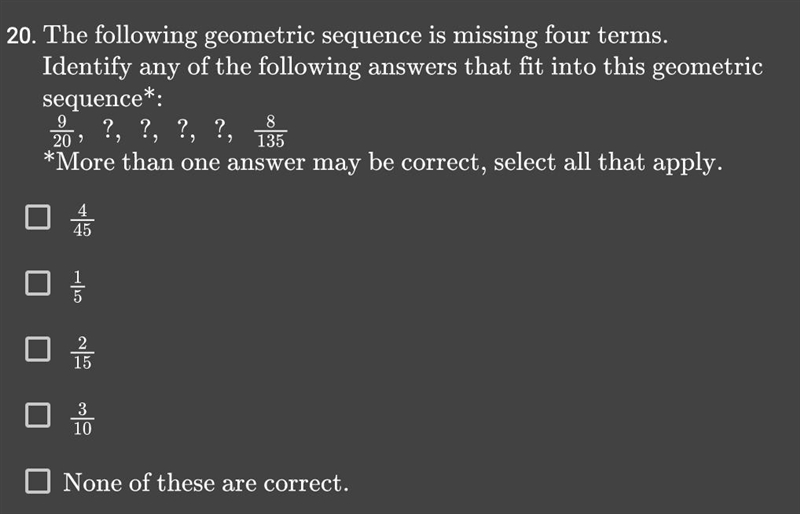Click the 'More than one answer' note
The height and width of the screenshot is (514, 800).
click(383, 163)
